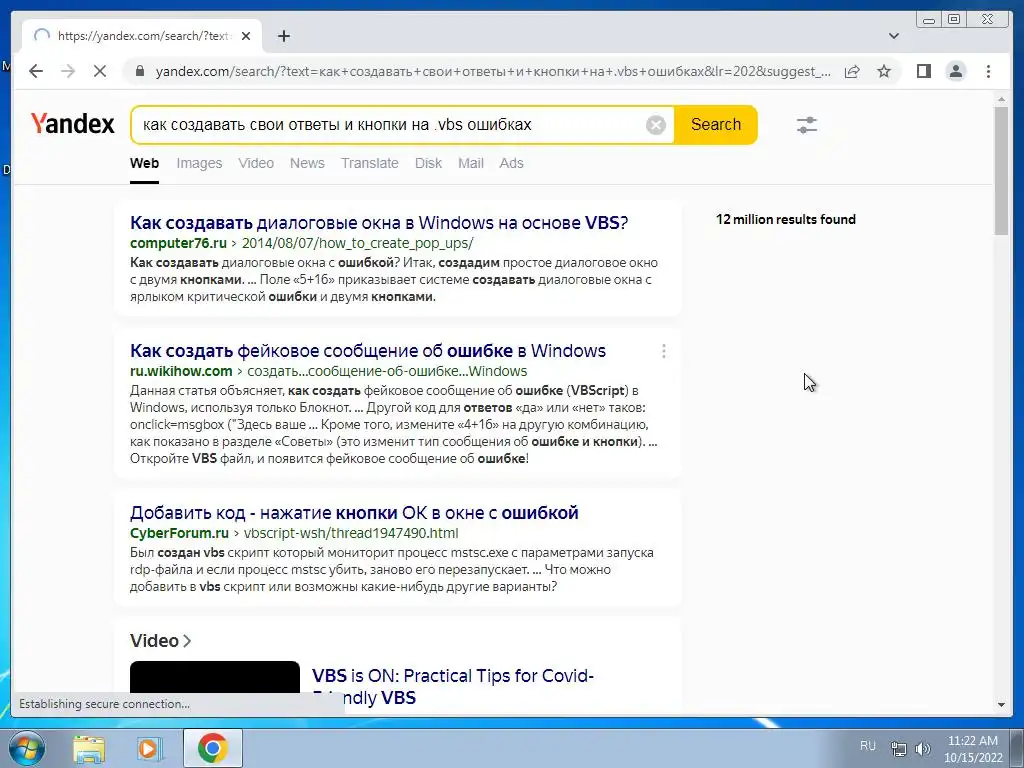Click the page vertical scrollbar thumb
Screen dimensions: 1024x768
click(1001, 170)
